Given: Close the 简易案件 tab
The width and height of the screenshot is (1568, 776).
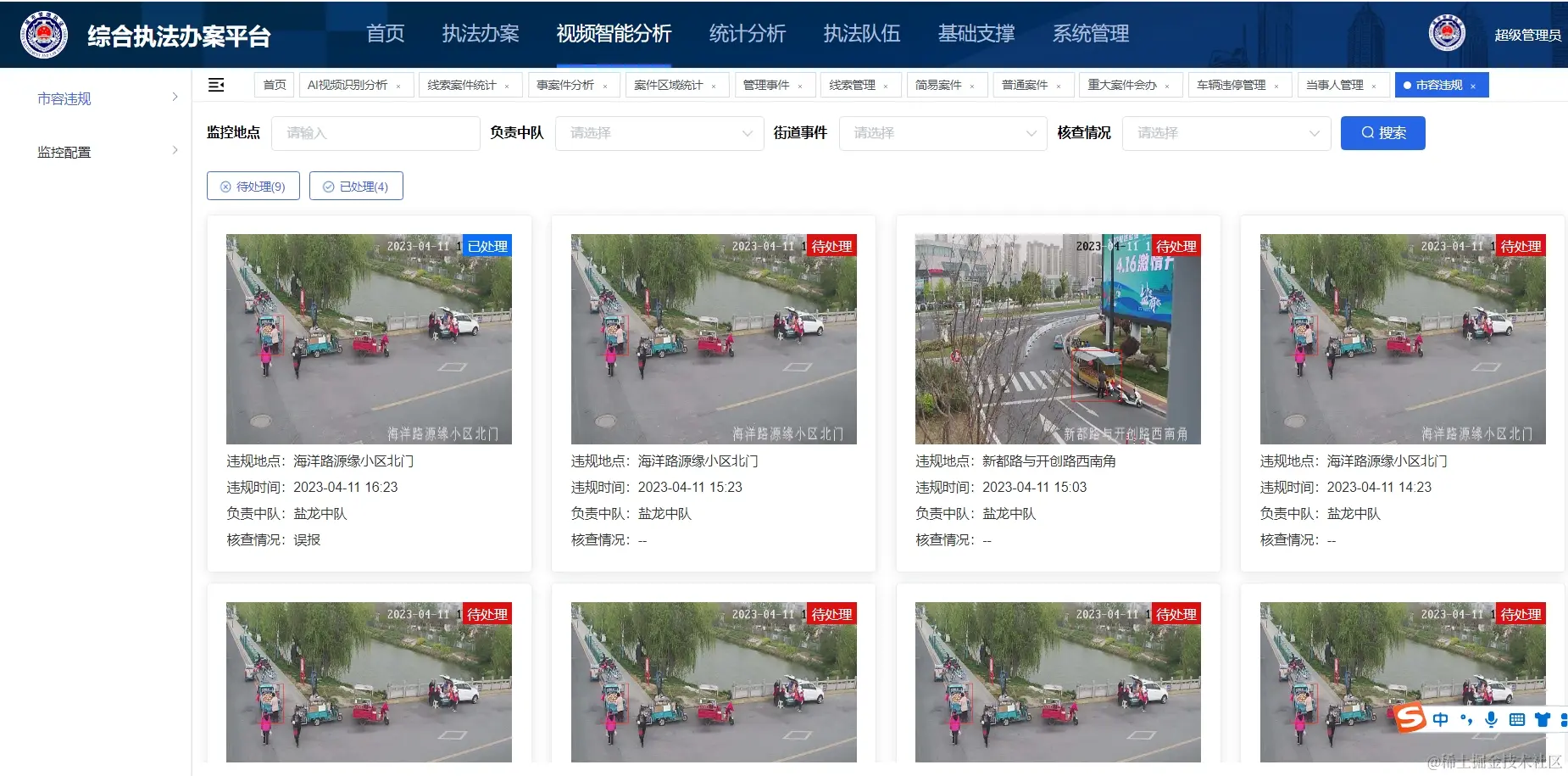Looking at the screenshot, I should click(972, 86).
